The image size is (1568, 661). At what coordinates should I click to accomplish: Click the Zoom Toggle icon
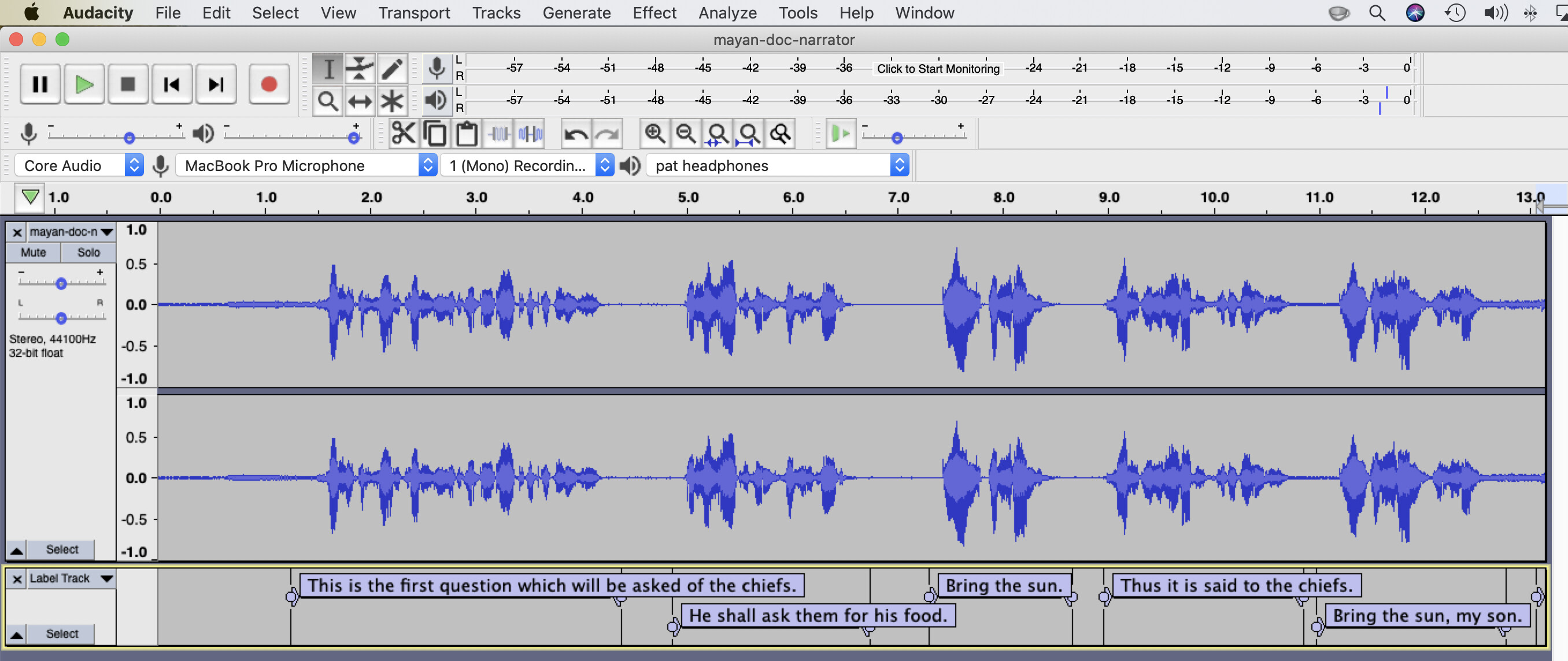(x=781, y=134)
